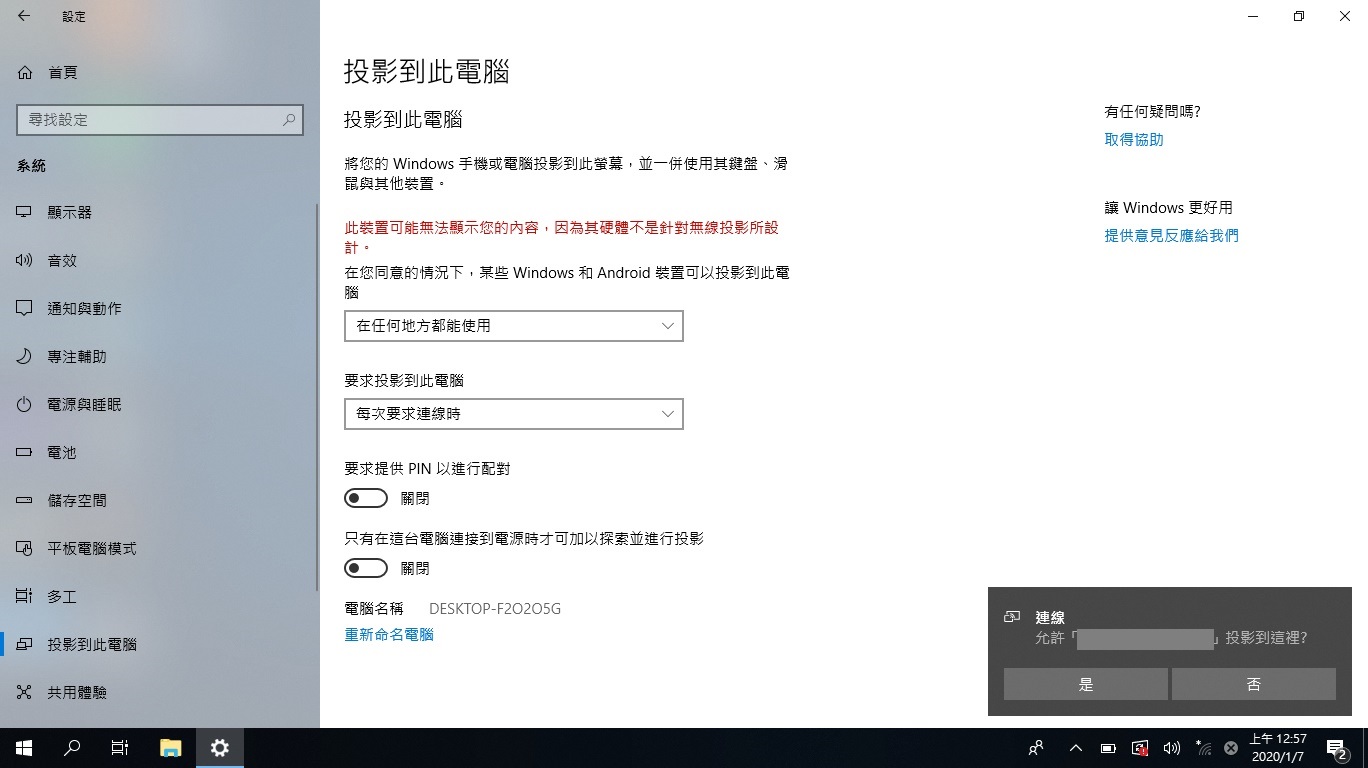
Task: Click the 儲存空間 storage icon in sidebar
Action: (25, 500)
